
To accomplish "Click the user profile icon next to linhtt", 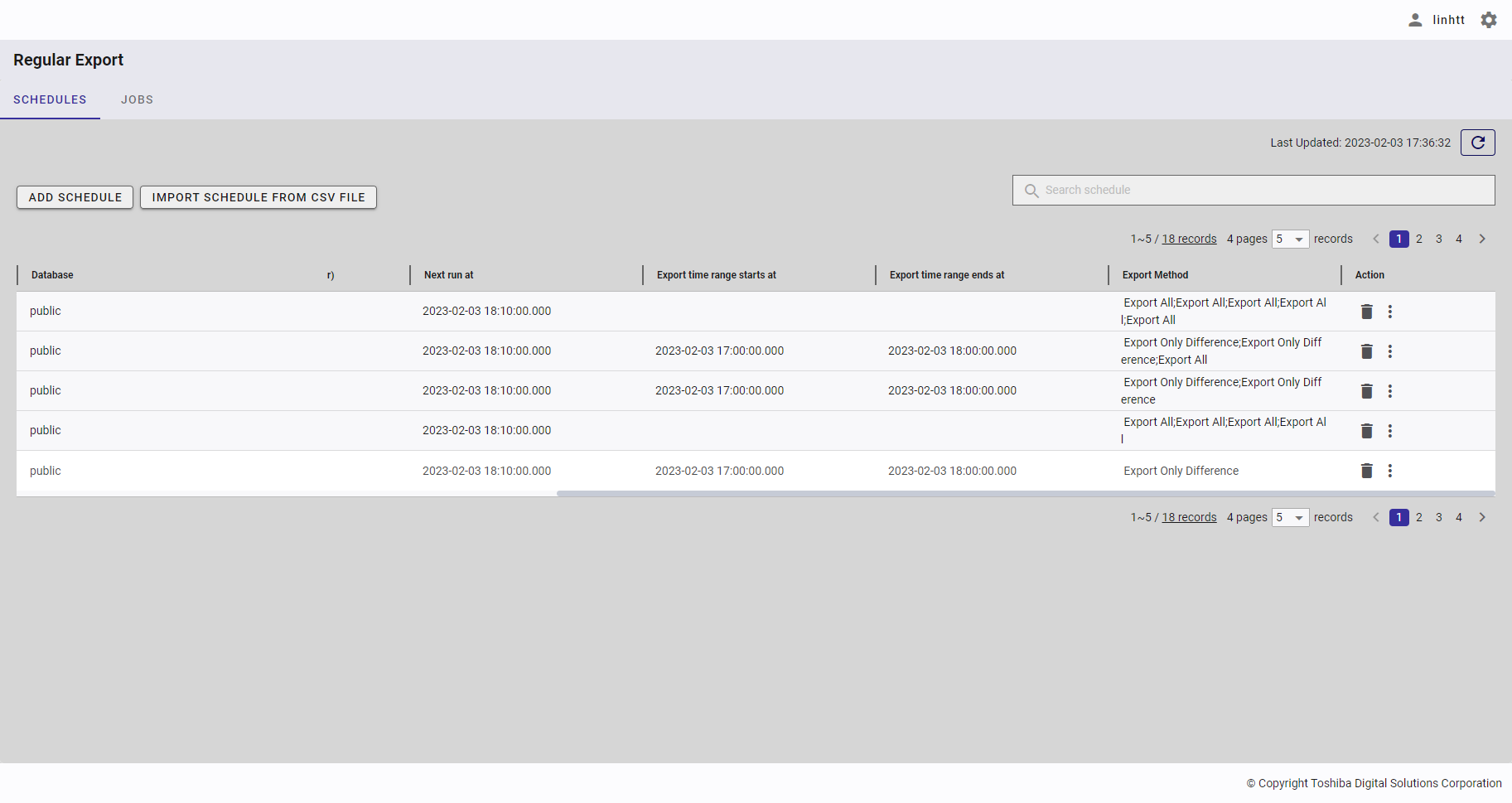I will [1415, 20].
